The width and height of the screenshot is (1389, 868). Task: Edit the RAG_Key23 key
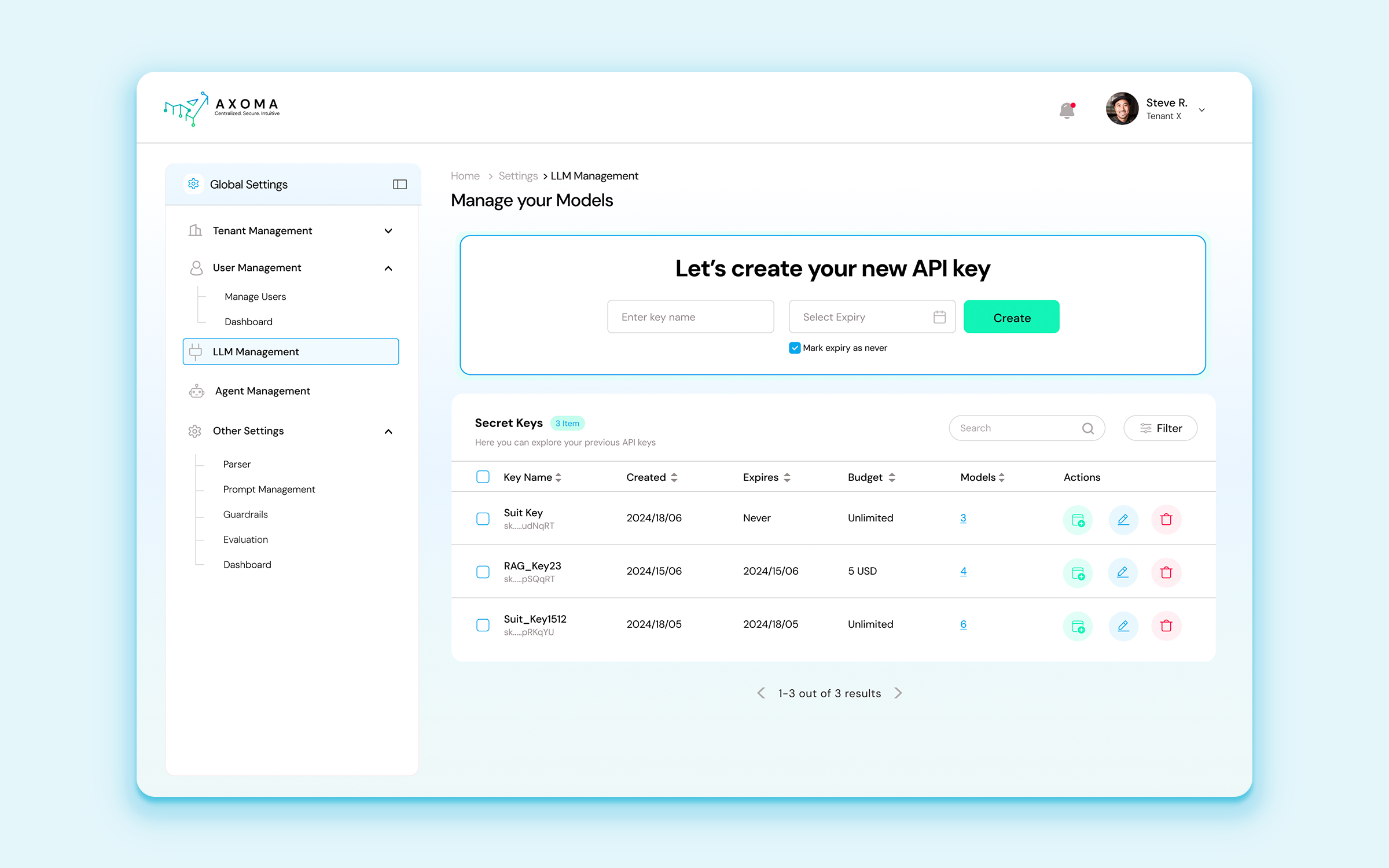1122,572
